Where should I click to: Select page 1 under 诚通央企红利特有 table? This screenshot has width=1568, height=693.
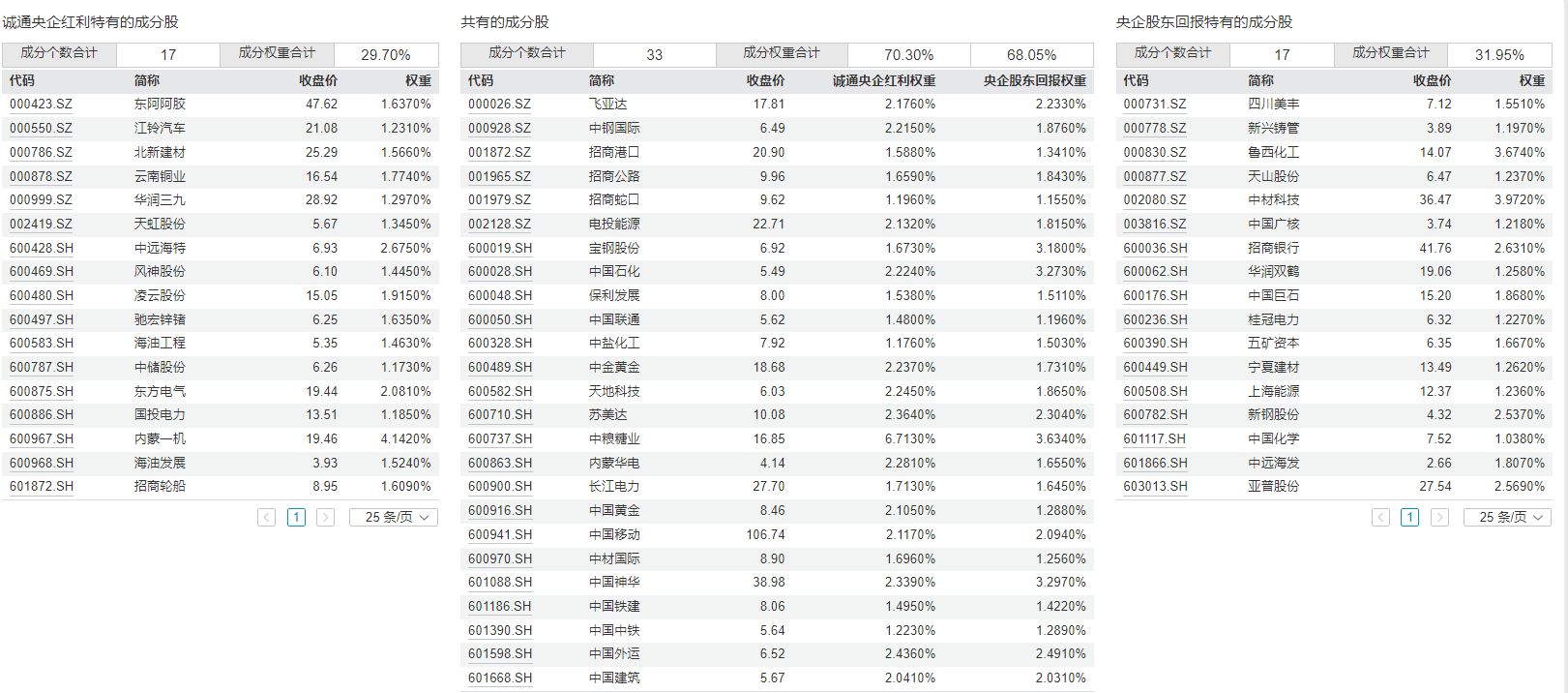(x=297, y=517)
